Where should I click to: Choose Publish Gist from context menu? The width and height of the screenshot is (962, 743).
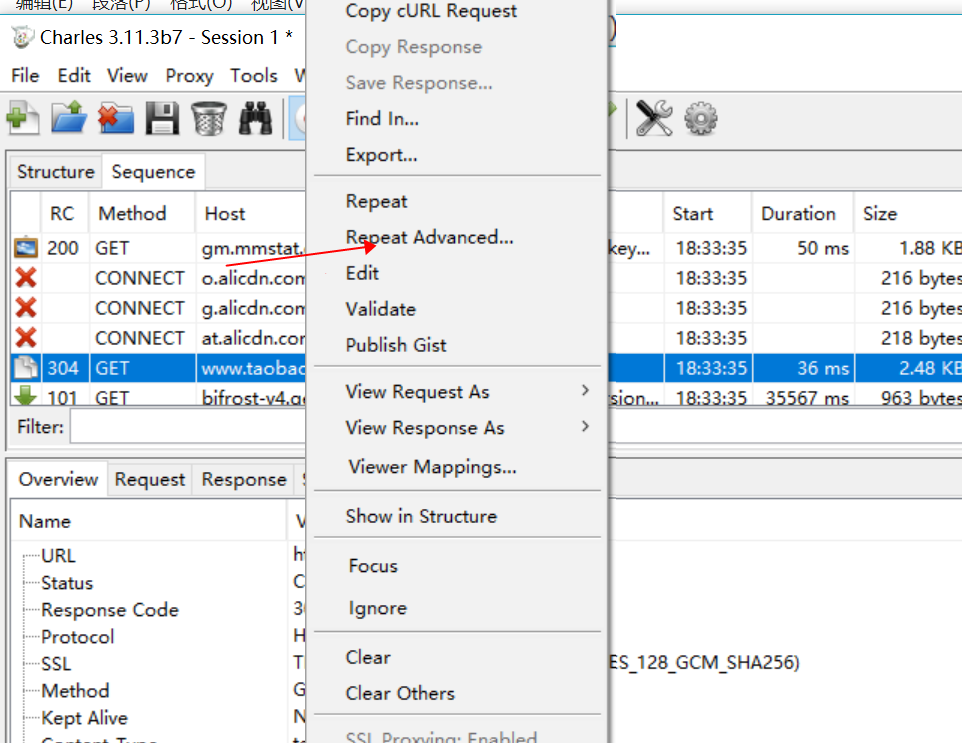point(396,345)
